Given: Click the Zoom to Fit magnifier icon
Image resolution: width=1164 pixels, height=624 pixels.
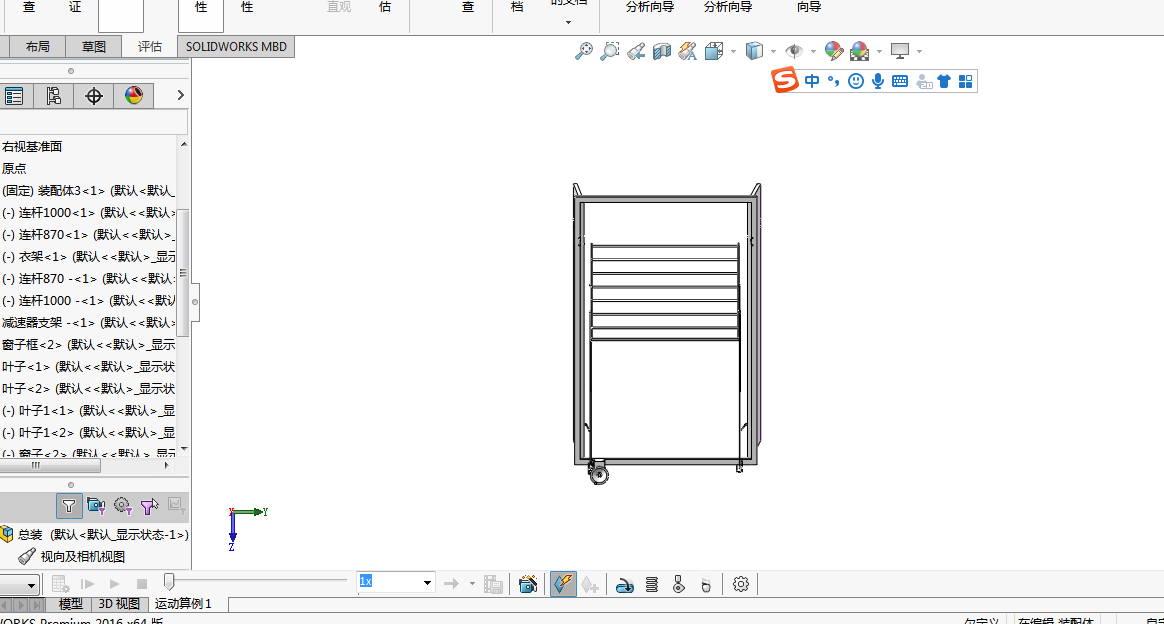Looking at the screenshot, I should [x=584, y=51].
